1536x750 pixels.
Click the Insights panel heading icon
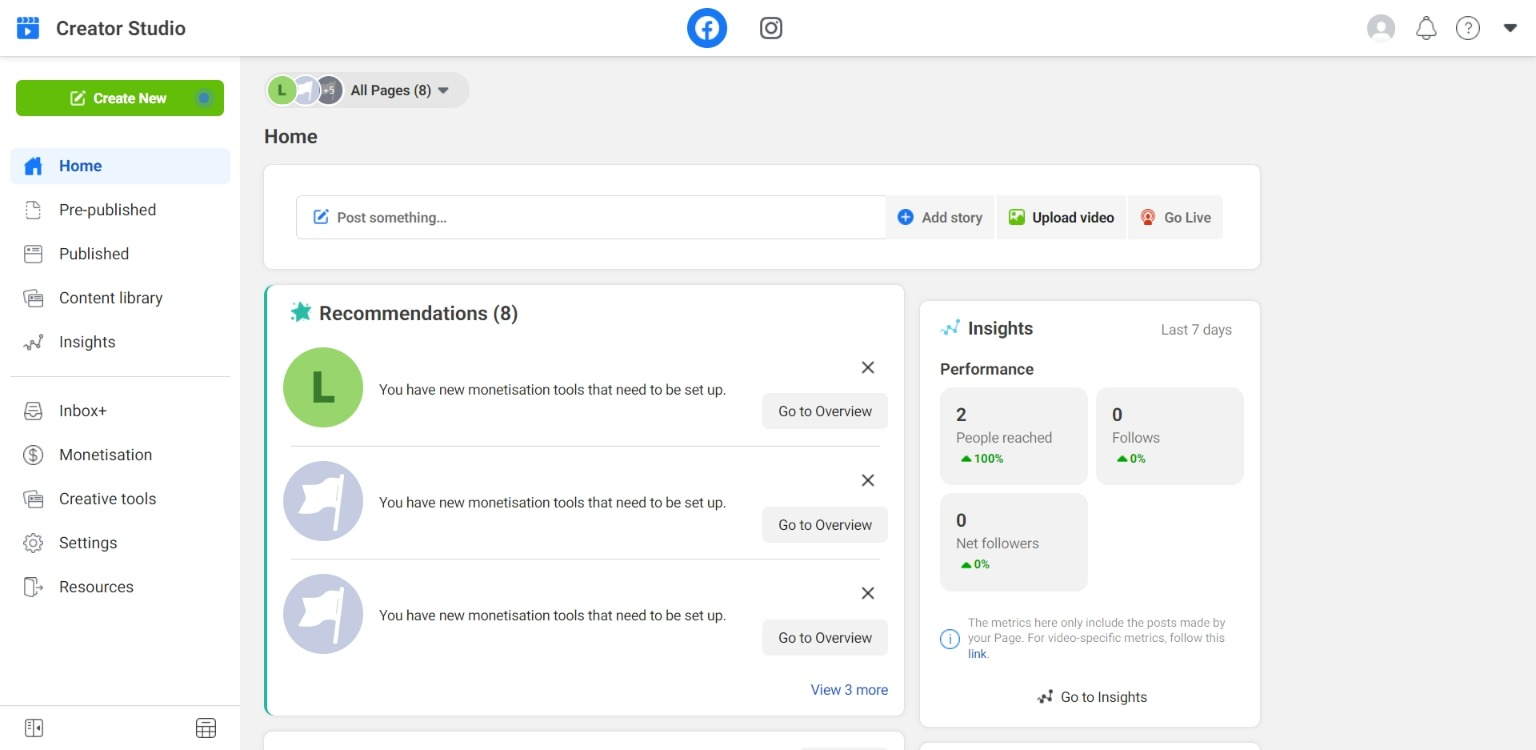950,328
